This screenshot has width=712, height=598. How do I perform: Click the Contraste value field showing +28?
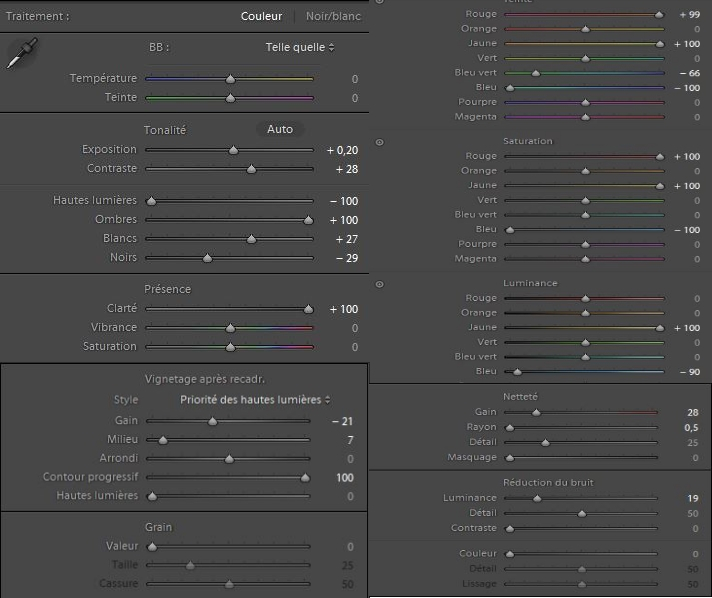point(342,169)
